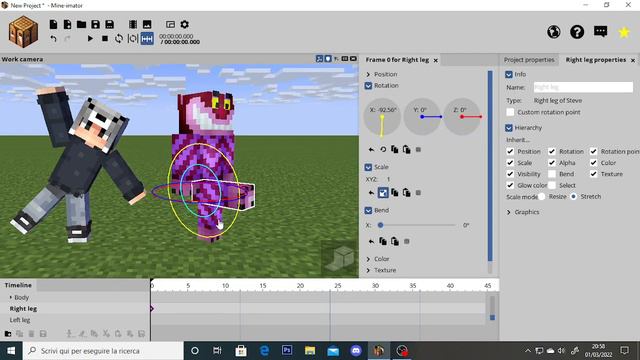
Task: Collapse the Hierarchy section
Action: point(509,128)
